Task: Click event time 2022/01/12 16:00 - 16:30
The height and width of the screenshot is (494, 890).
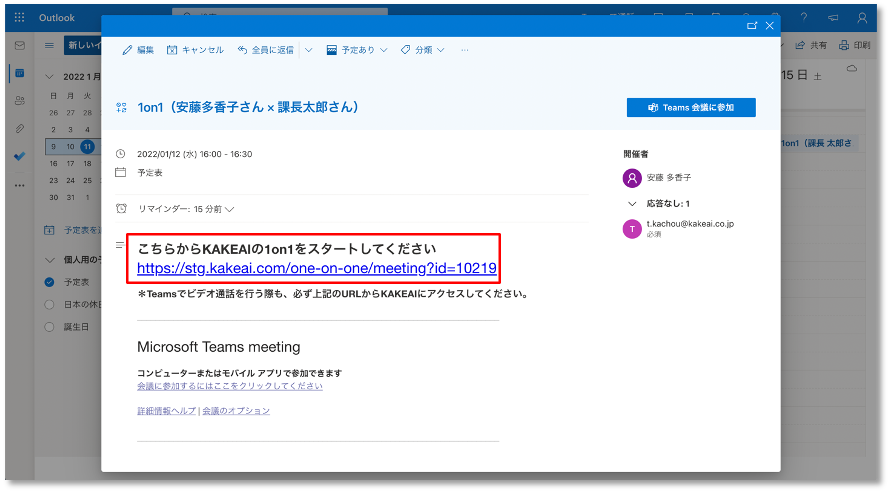Action: [x=195, y=154]
